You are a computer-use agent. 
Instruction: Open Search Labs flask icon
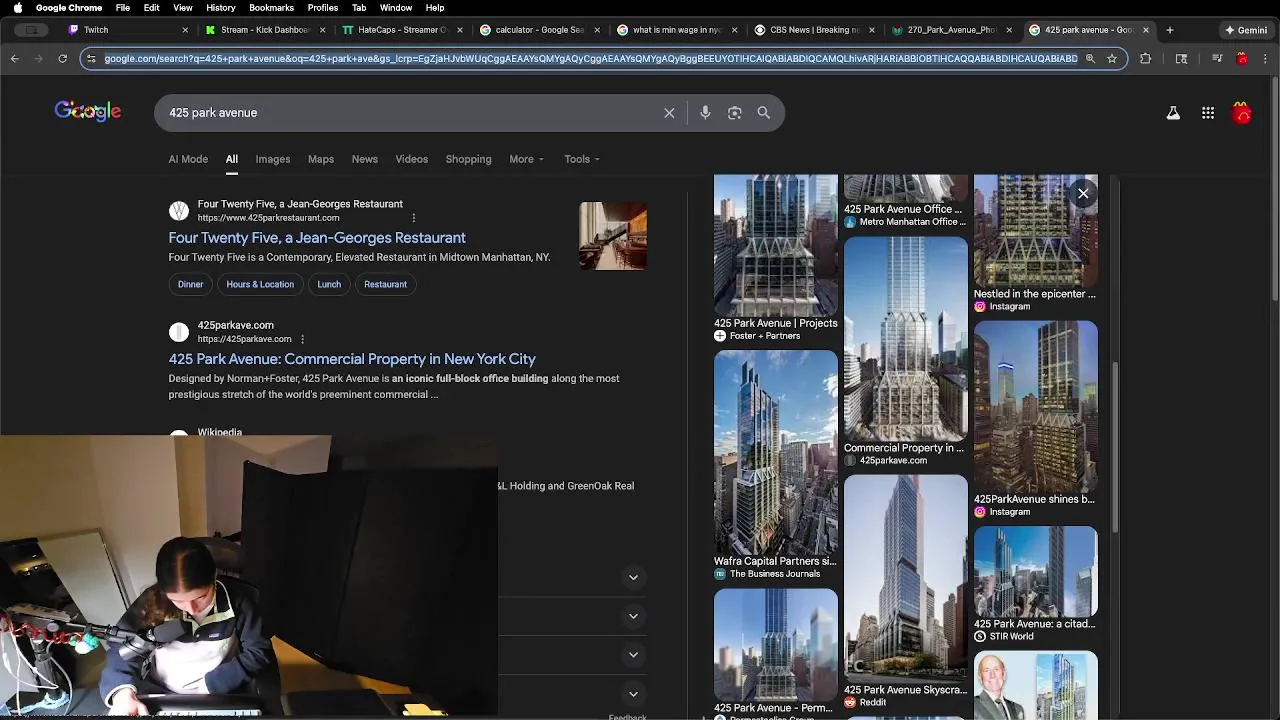[1173, 113]
